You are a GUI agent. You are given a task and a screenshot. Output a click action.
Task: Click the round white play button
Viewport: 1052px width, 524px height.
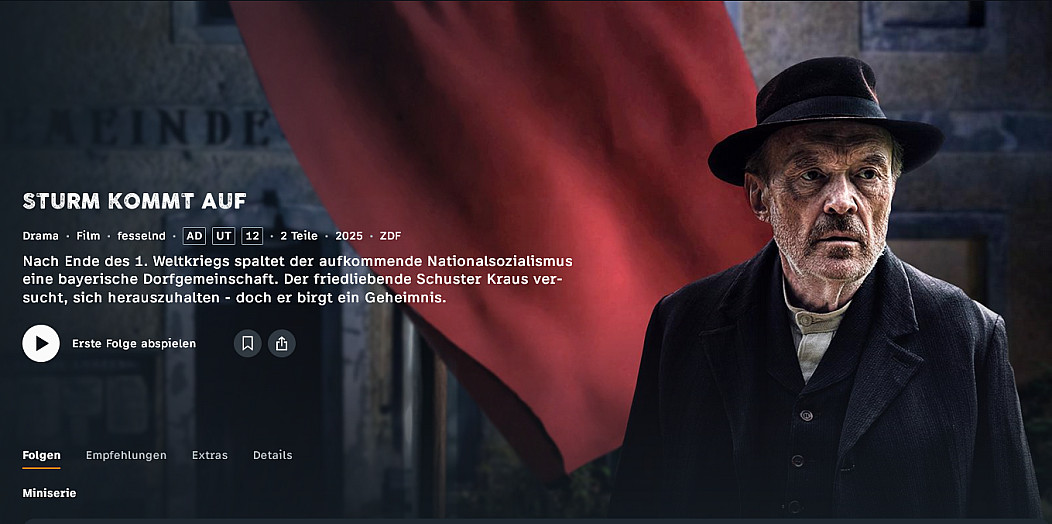41,344
